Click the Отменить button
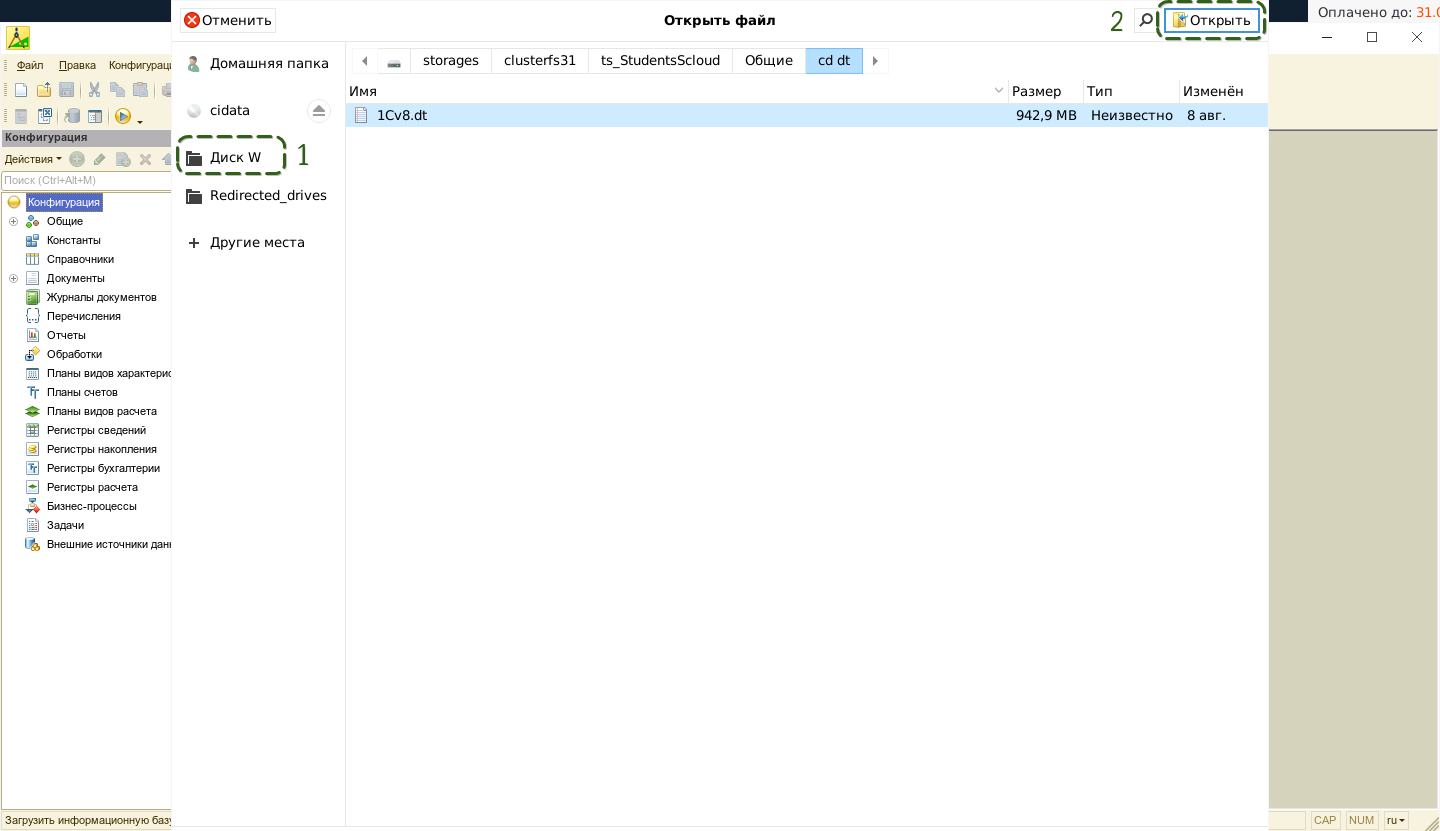Viewport: 1440px width, 831px height. 228,20
